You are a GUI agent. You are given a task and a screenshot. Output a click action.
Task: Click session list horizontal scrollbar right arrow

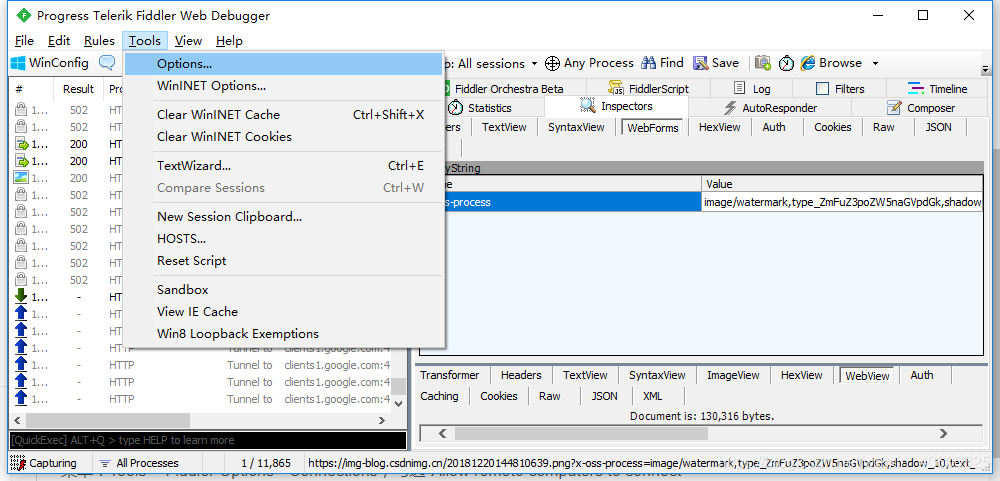pyautogui.click(x=382, y=420)
